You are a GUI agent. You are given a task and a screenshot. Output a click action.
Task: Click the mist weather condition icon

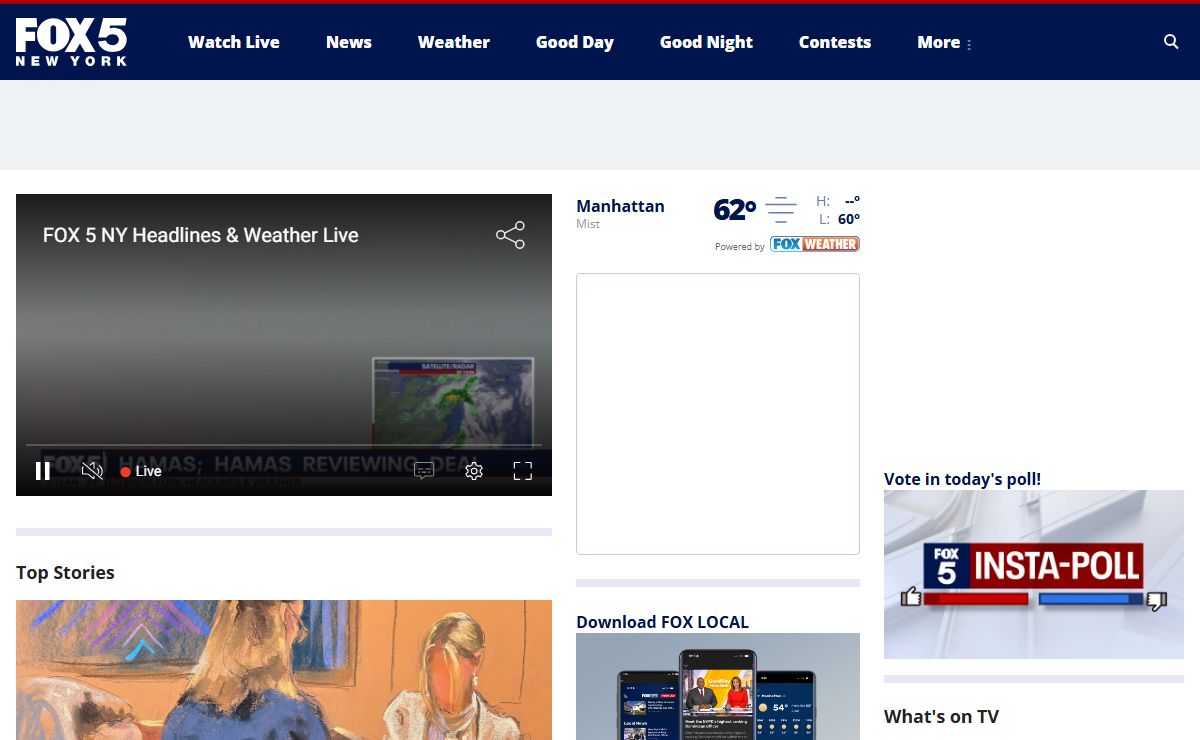781,210
